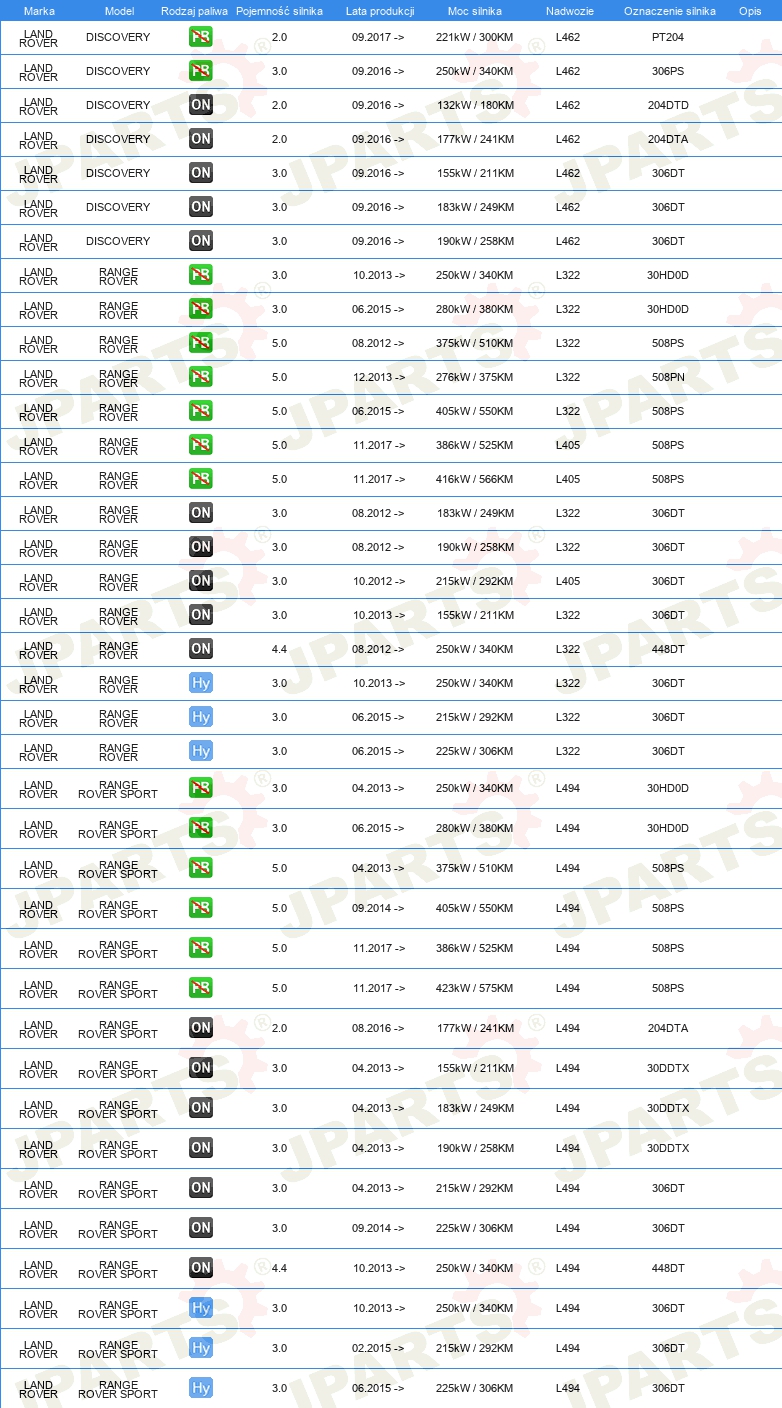This screenshot has height=1408, width=782.
Task: Click the Pojemność silnika column header
Action: click(x=280, y=11)
